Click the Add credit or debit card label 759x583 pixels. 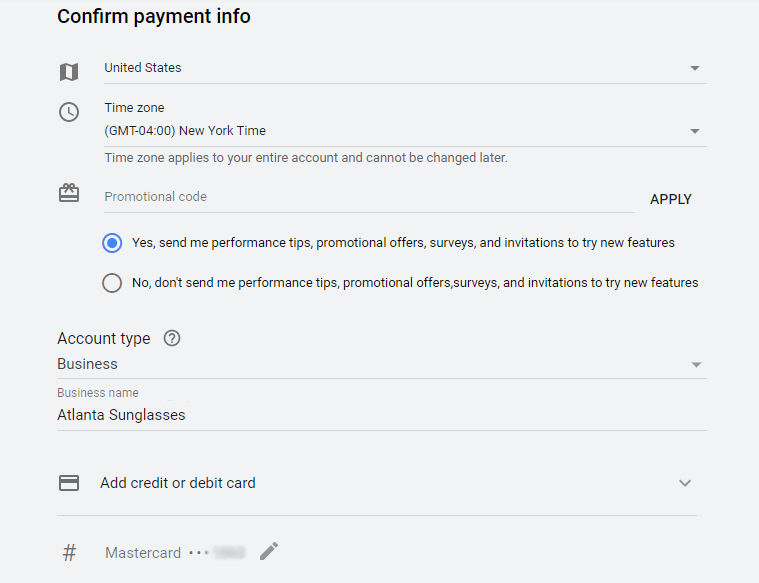click(x=178, y=483)
